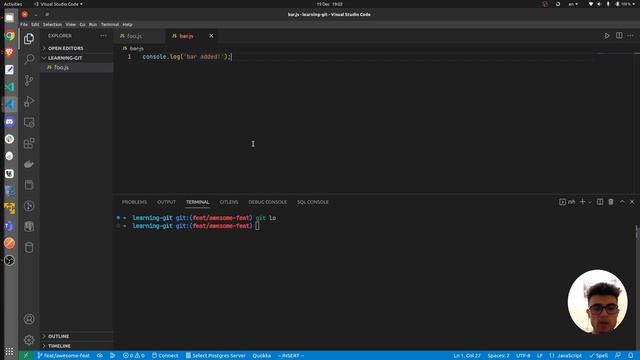Open the Search view in activity bar
This screenshot has width=640, height=360.
tap(29, 59)
